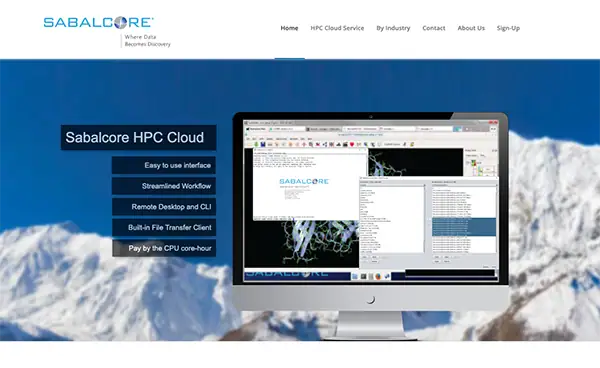Open the By Industry menu
This screenshot has width=600, height=368.
coord(393,28)
